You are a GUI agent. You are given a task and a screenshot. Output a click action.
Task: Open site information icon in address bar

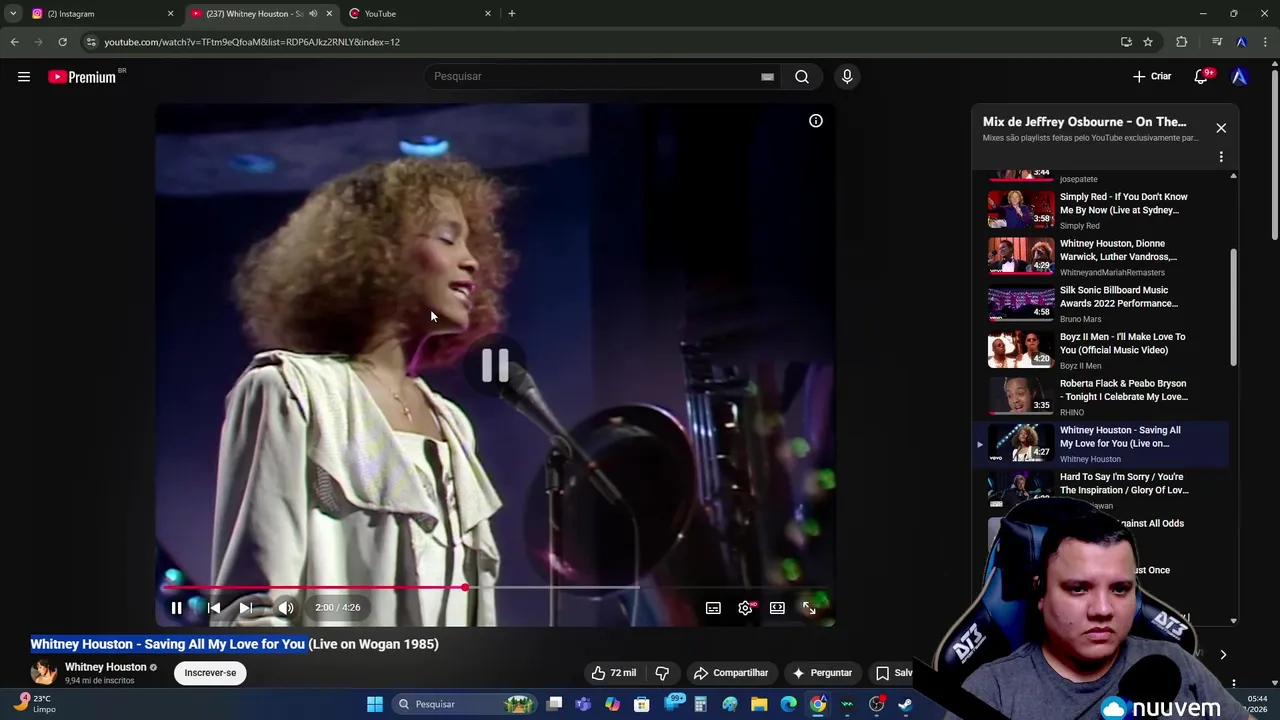coord(91,42)
